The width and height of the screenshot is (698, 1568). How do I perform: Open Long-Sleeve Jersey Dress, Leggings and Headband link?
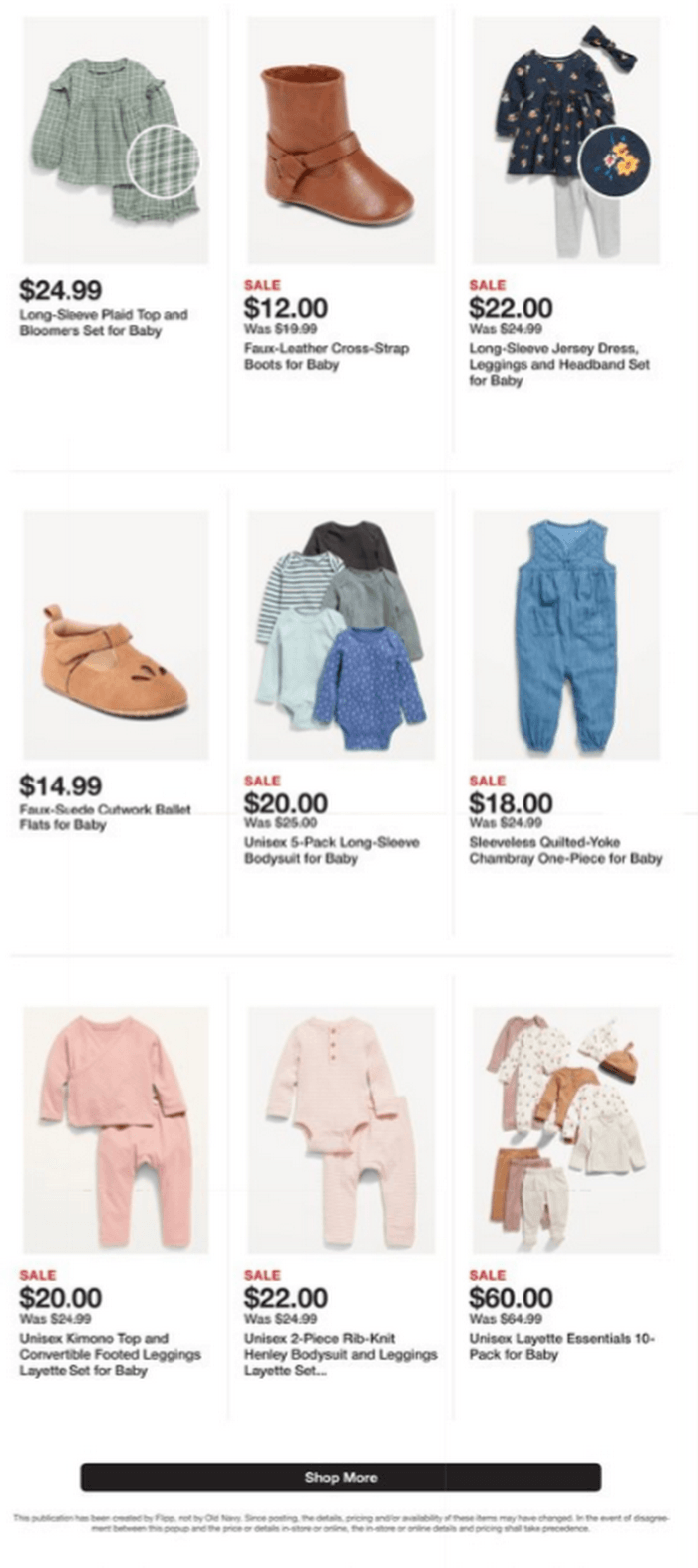559,364
